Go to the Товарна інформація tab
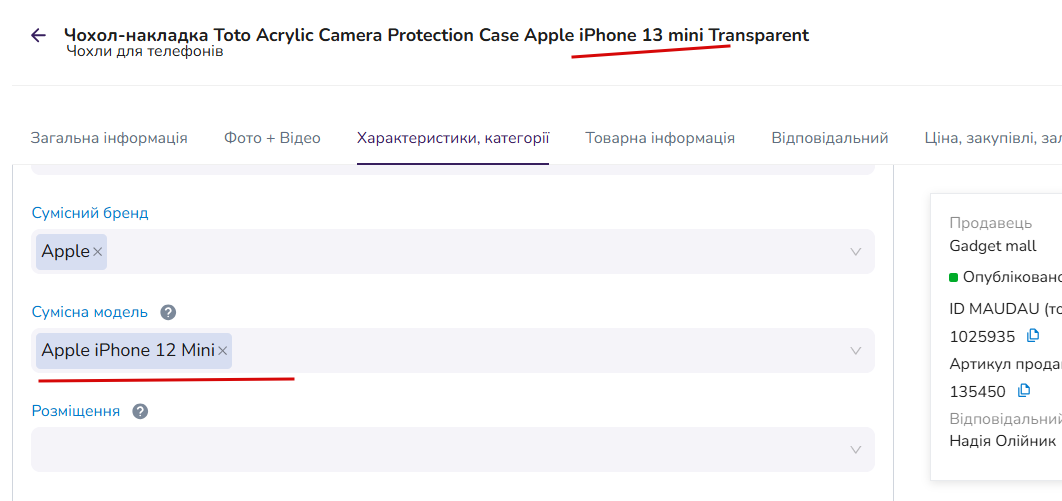This screenshot has height=501, width=1062. click(x=660, y=138)
